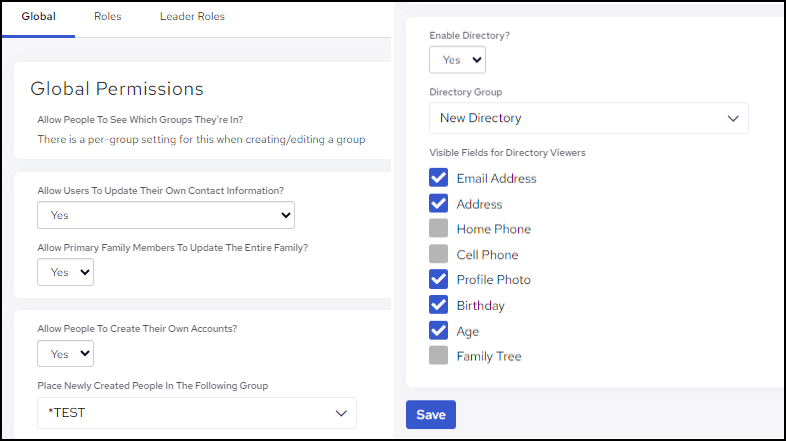This screenshot has height=441, width=786.
Task: Uncheck the Email Address checkbox
Action: click(439, 177)
